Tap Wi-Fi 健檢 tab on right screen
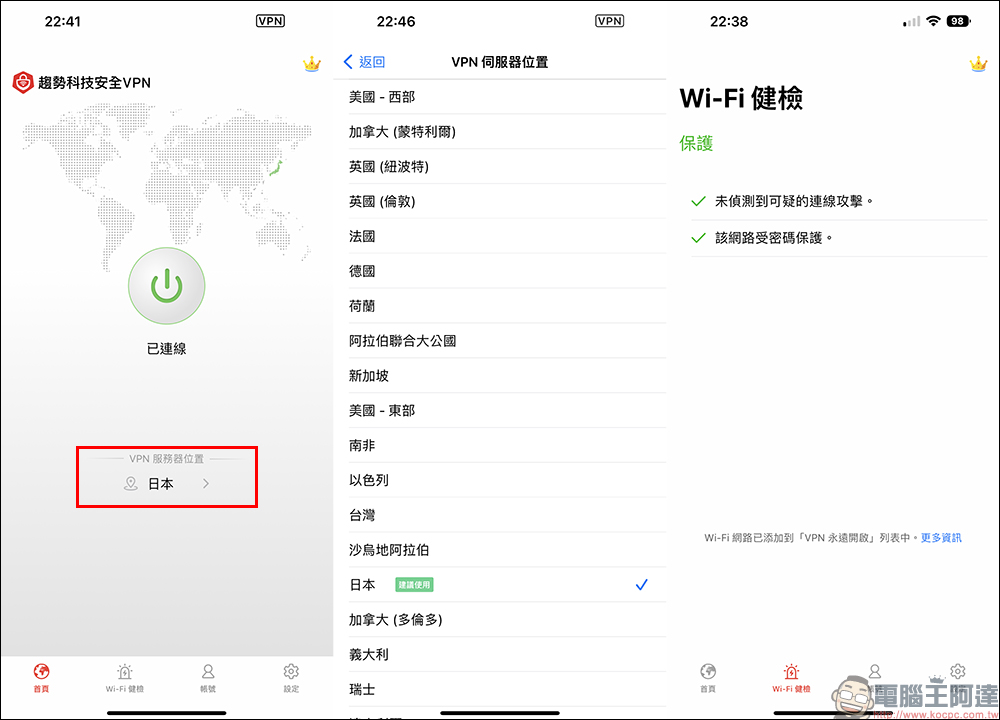This screenshot has width=1000, height=720. point(791,678)
